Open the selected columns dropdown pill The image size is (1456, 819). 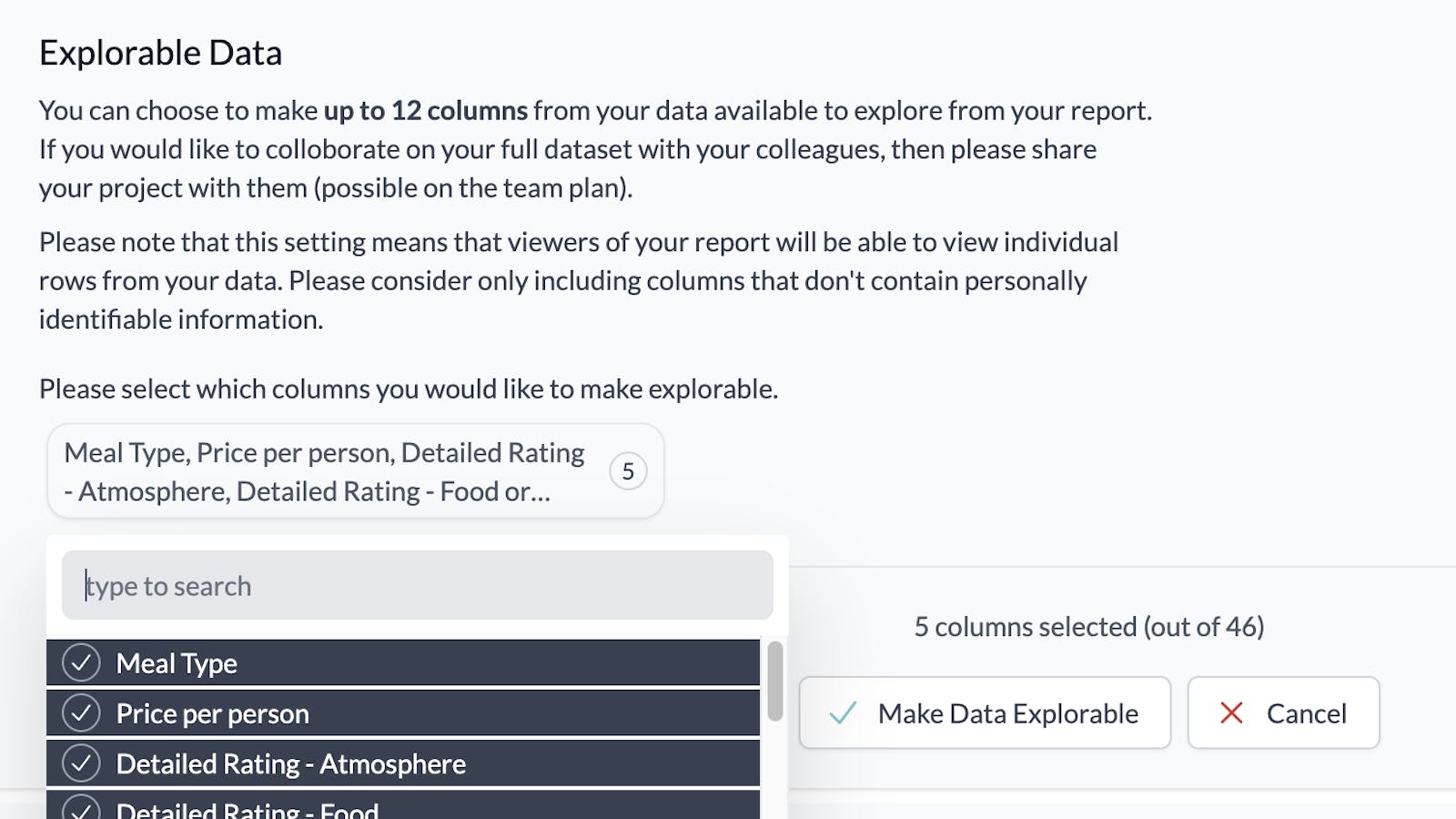[355, 470]
